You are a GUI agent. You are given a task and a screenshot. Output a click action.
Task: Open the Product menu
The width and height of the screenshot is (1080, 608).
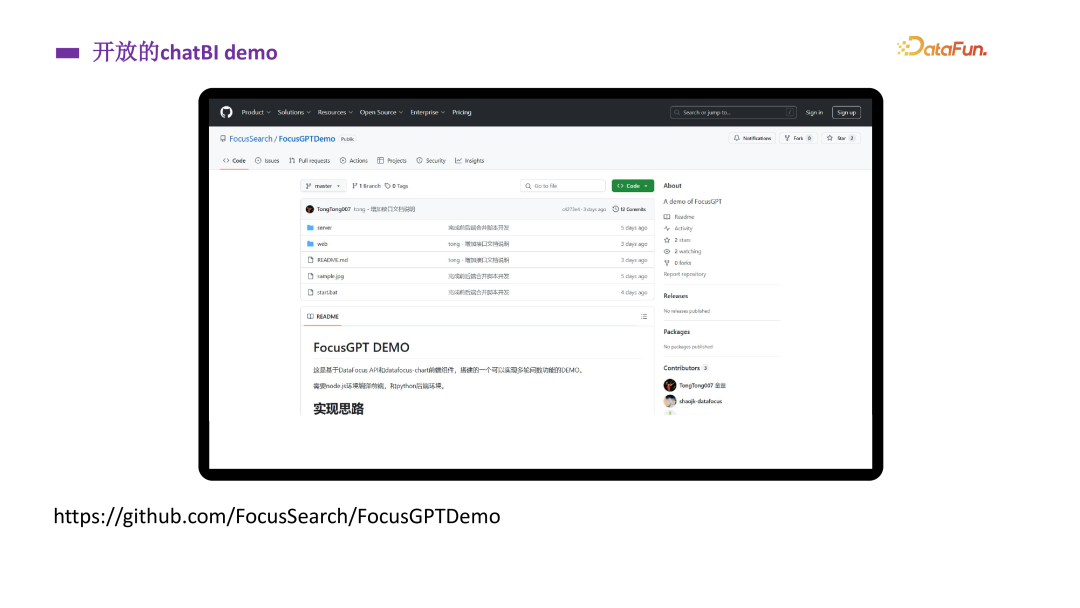tap(256, 112)
